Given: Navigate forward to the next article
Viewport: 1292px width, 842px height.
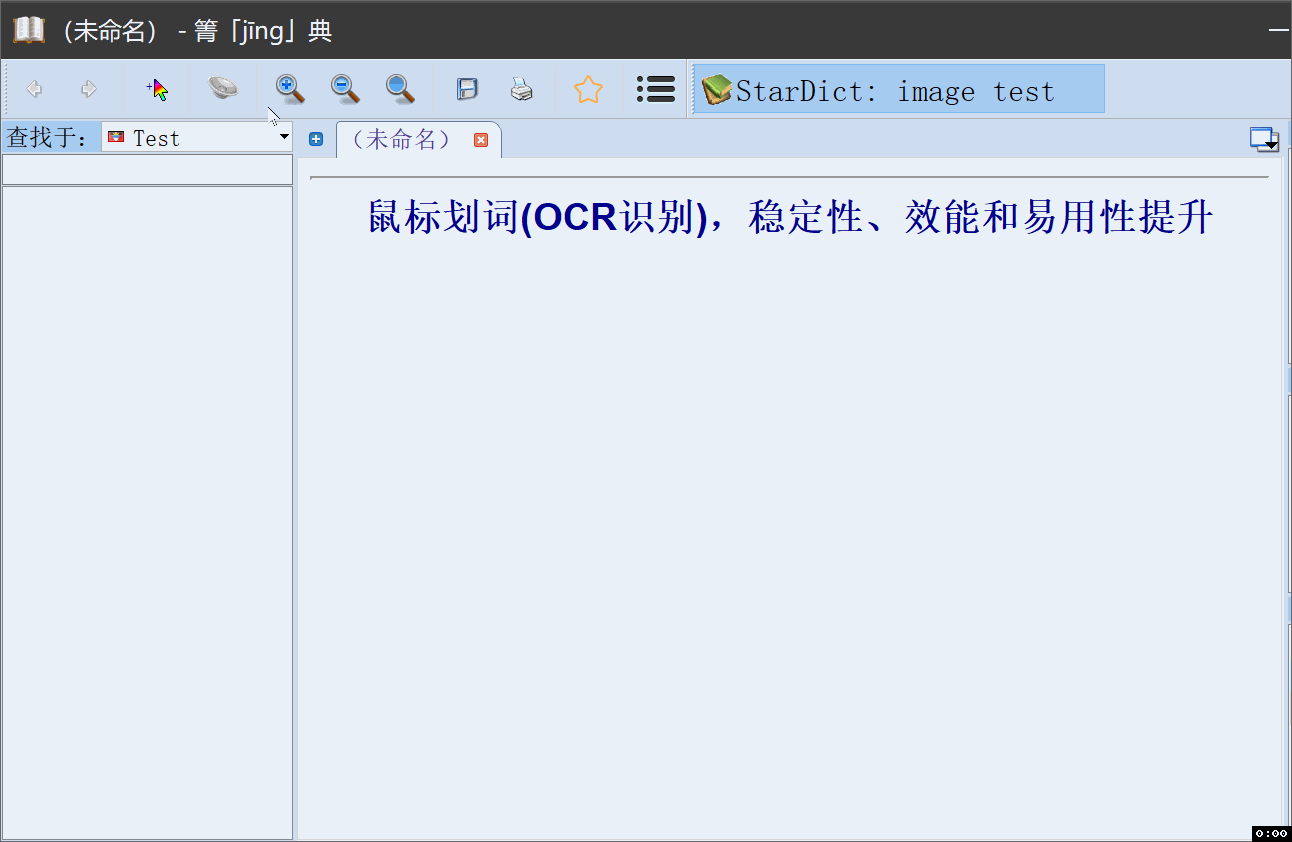Looking at the screenshot, I should 89,89.
